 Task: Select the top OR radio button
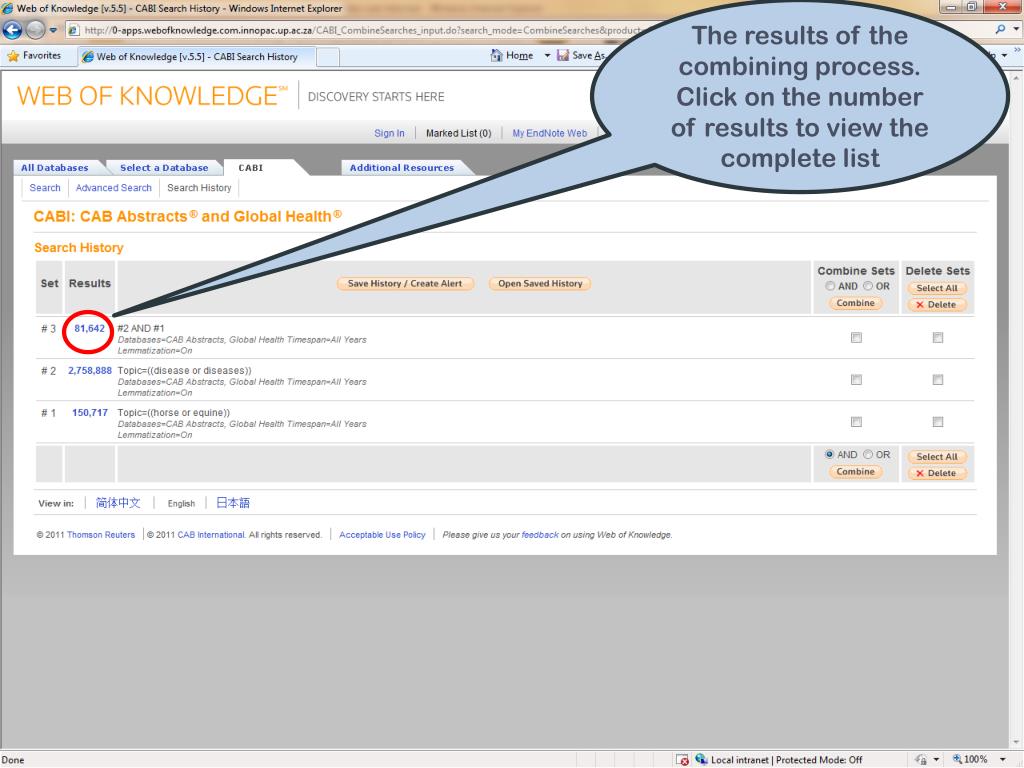click(868, 286)
